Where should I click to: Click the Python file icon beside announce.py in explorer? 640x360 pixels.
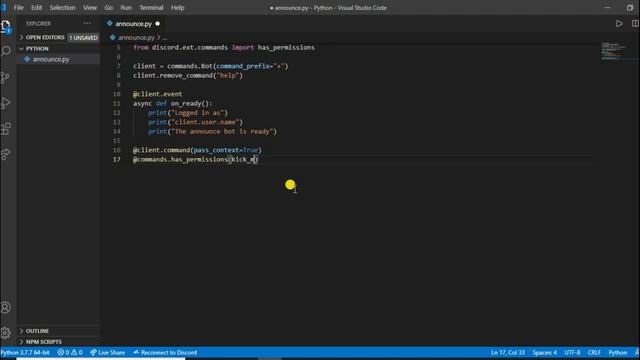click(x=27, y=59)
